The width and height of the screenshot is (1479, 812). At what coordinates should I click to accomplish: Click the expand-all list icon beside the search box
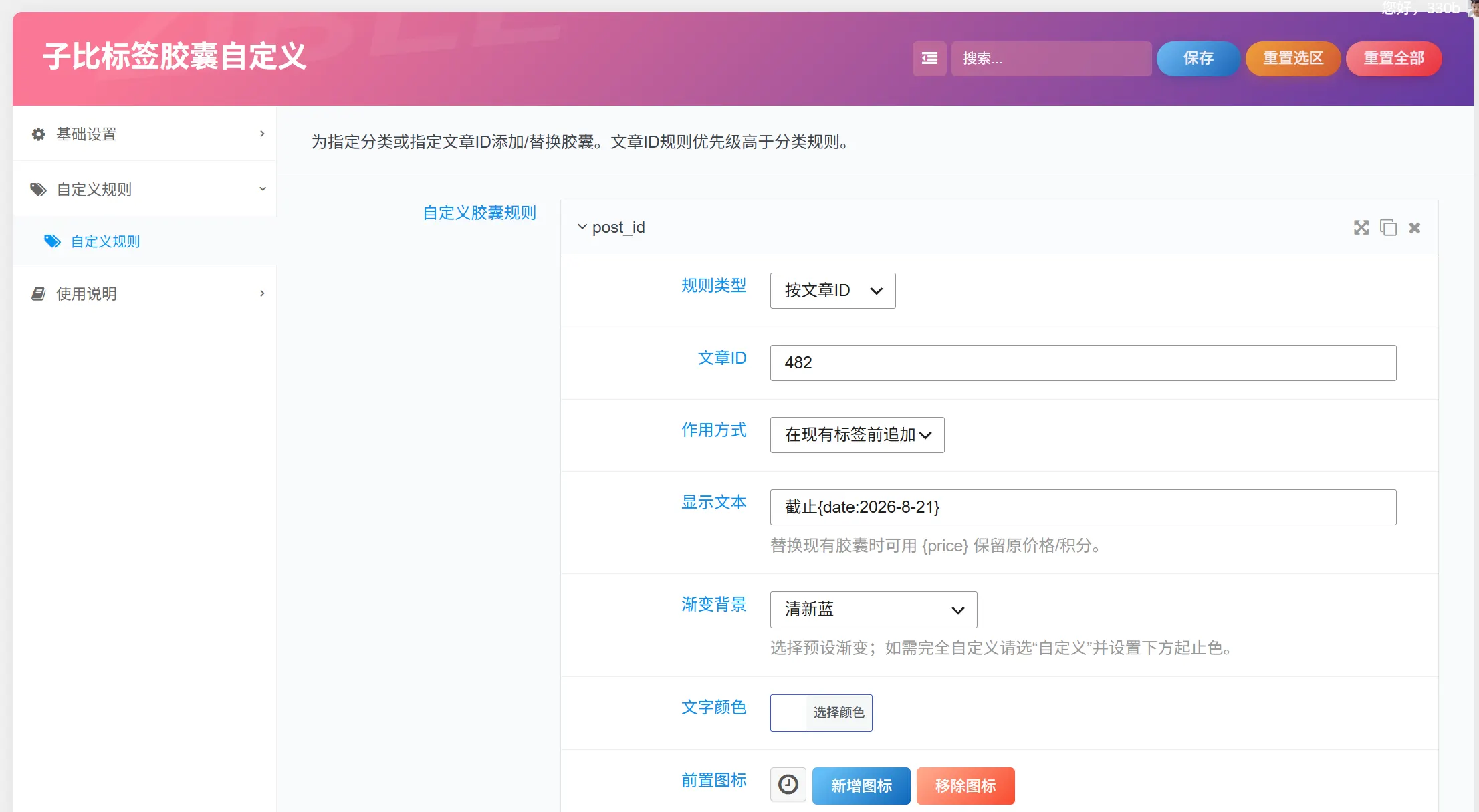(x=929, y=59)
